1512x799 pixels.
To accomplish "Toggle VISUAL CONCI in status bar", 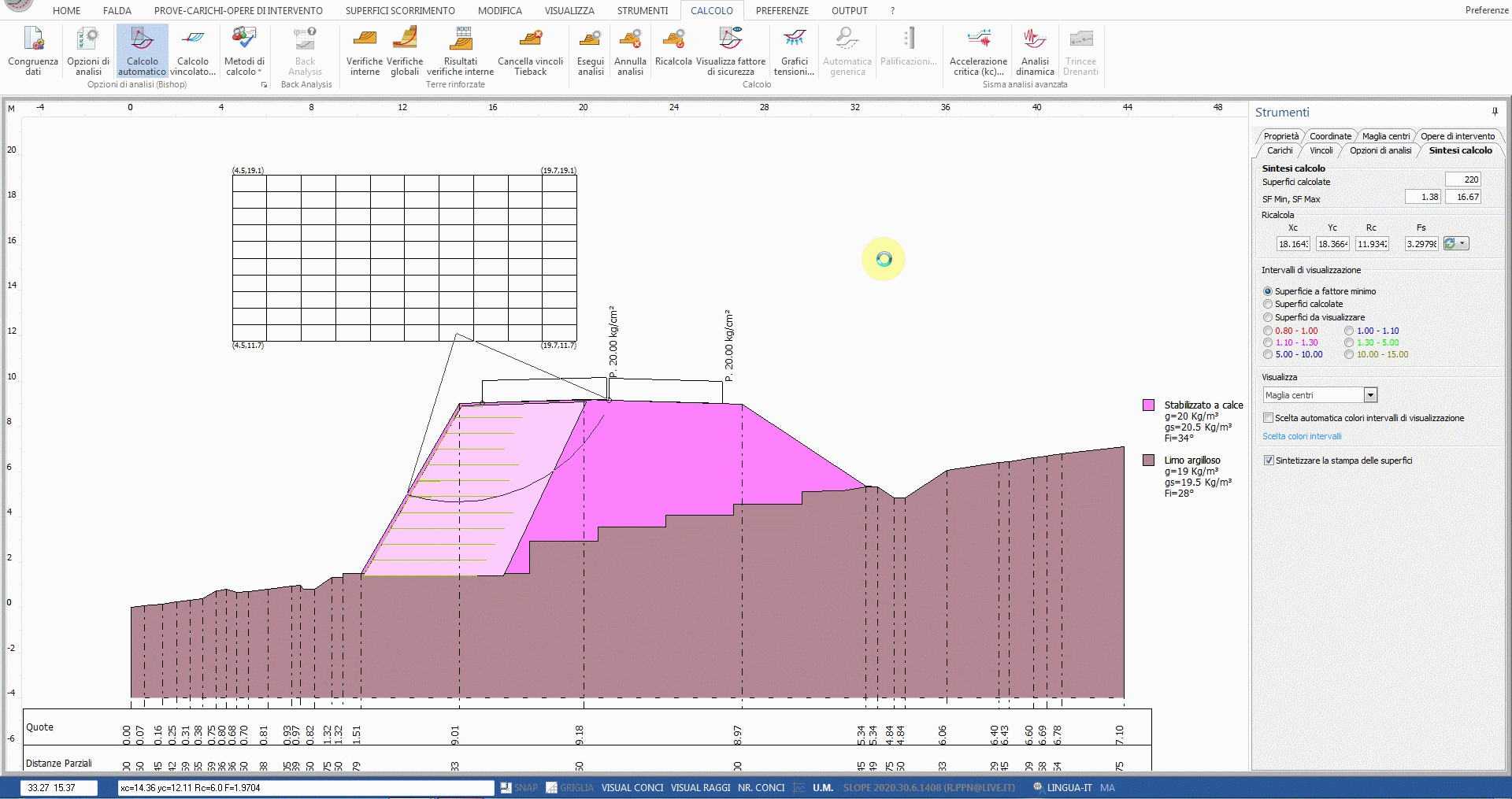I will coord(632,788).
